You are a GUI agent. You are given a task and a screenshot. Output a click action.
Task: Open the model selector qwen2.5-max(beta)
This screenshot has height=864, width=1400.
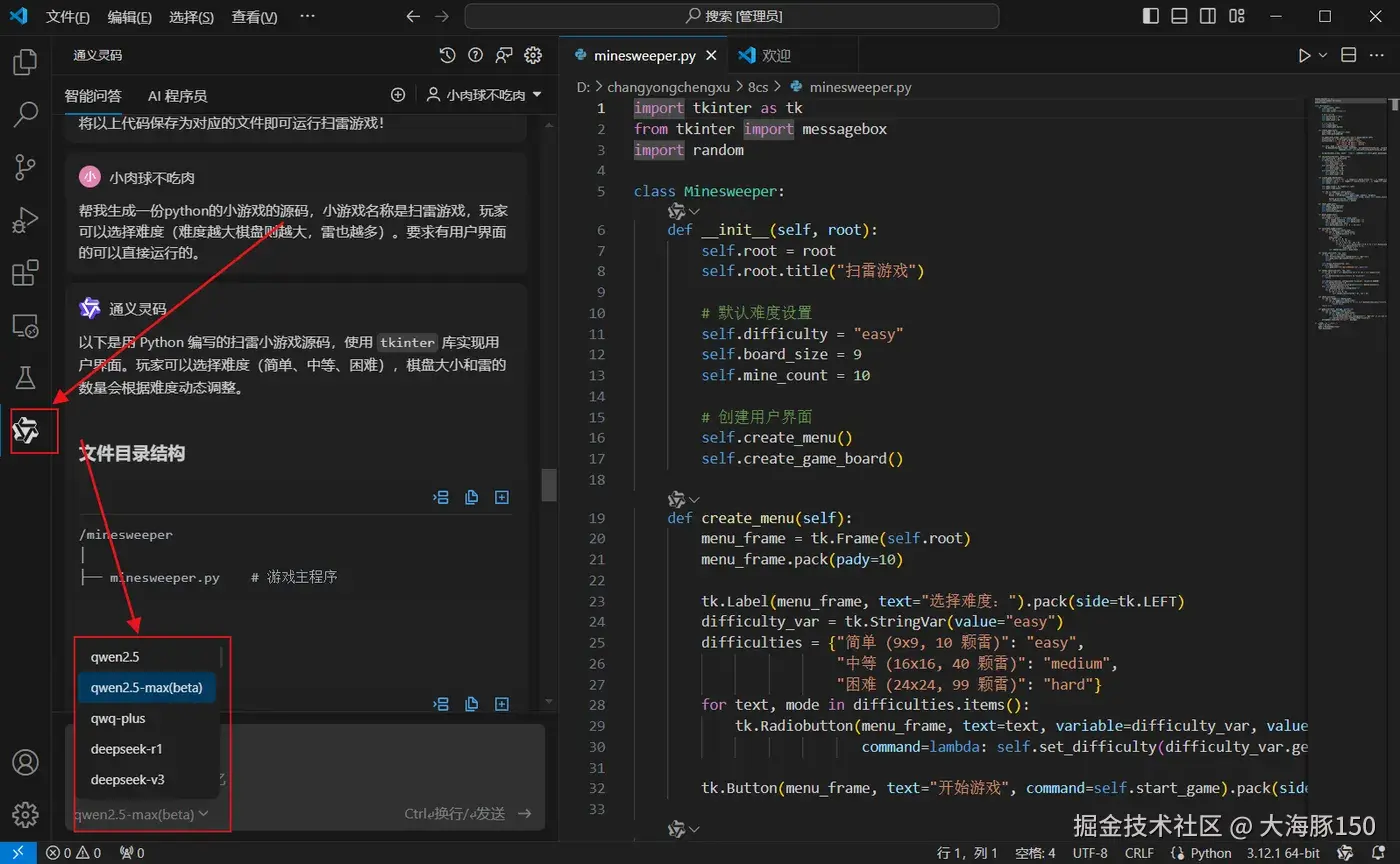pyautogui.click(x=141, y=814)
